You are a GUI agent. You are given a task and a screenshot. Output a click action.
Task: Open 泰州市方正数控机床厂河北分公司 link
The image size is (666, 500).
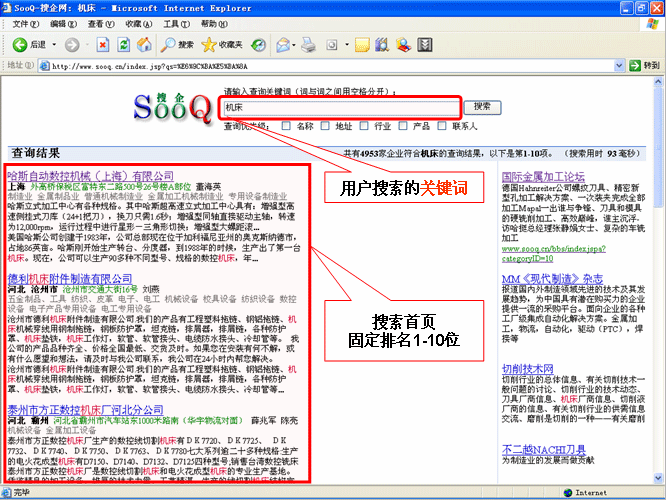(85, 410)
